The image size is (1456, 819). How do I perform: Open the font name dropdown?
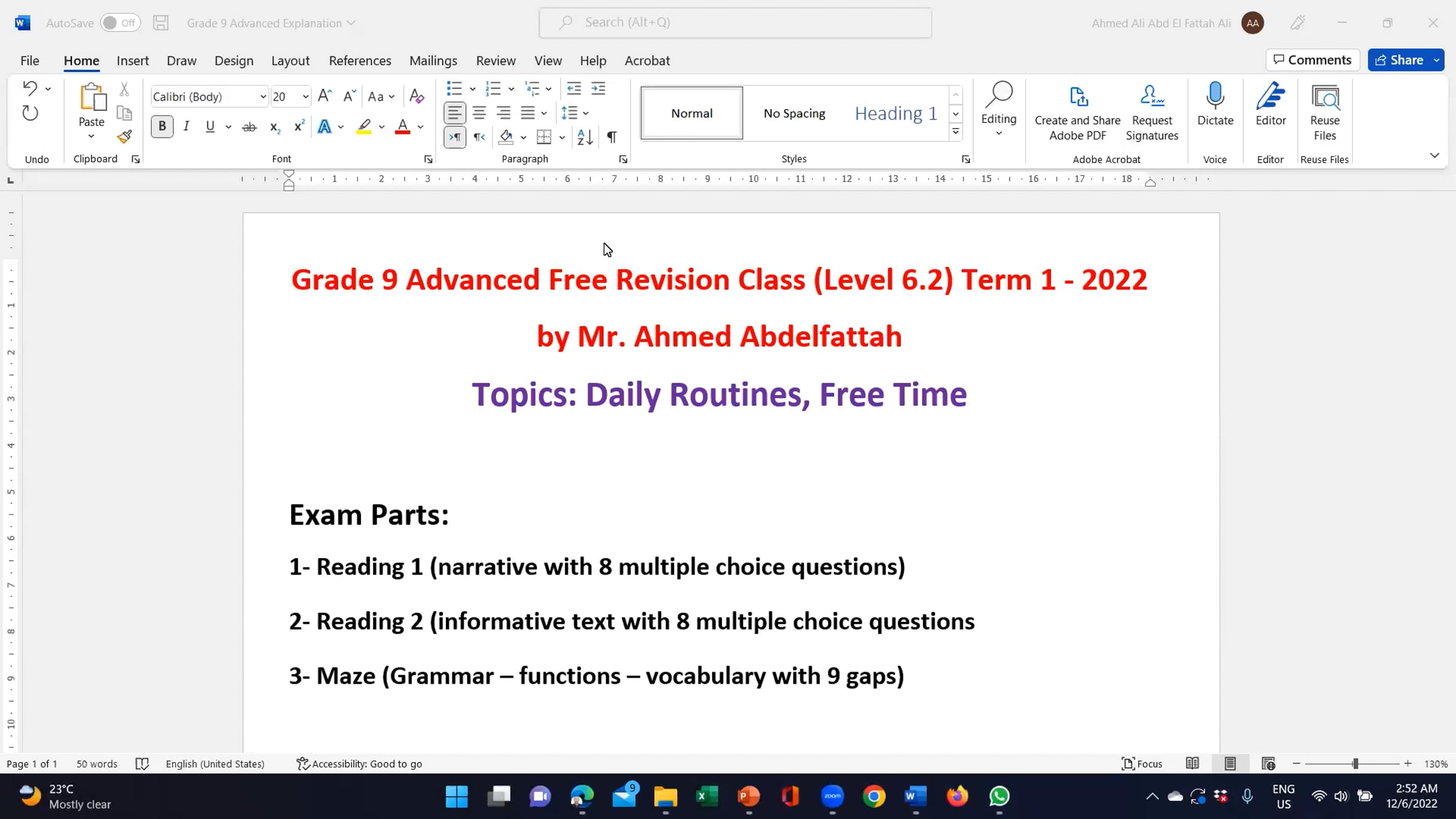(263, 96)
